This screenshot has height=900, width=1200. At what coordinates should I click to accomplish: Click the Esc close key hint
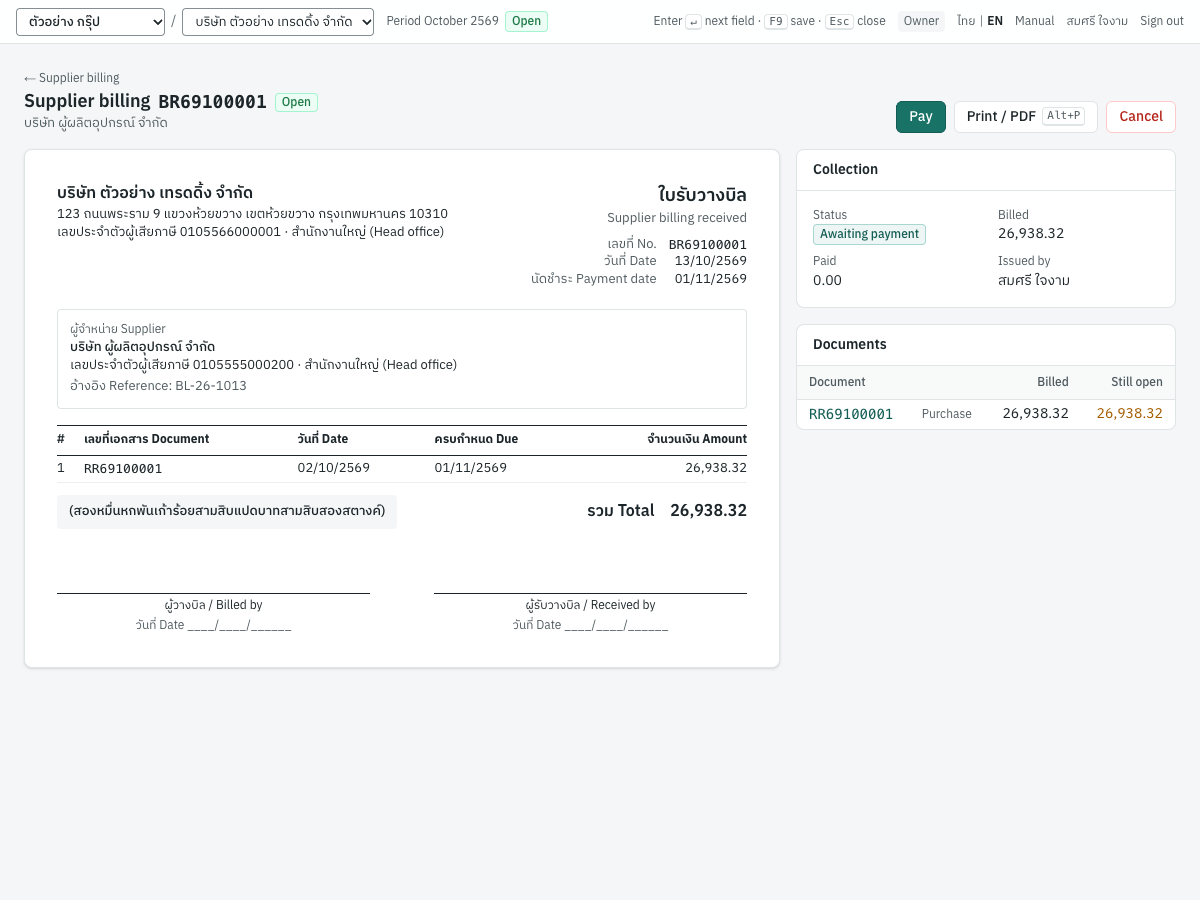839,21
